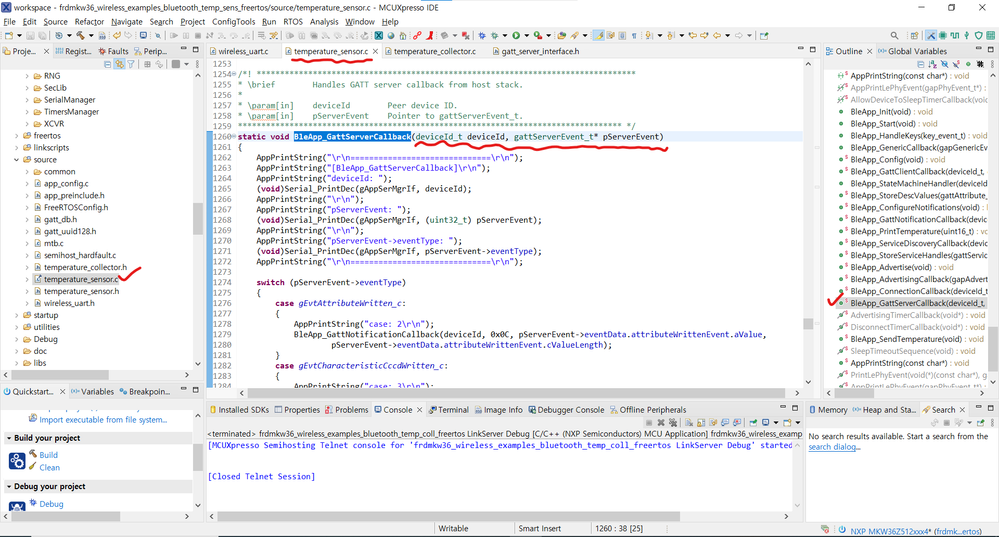Viewport: 999px width, 537px height.
Task: Switch to the Develop perspective icon
Action: coord(931,35)
